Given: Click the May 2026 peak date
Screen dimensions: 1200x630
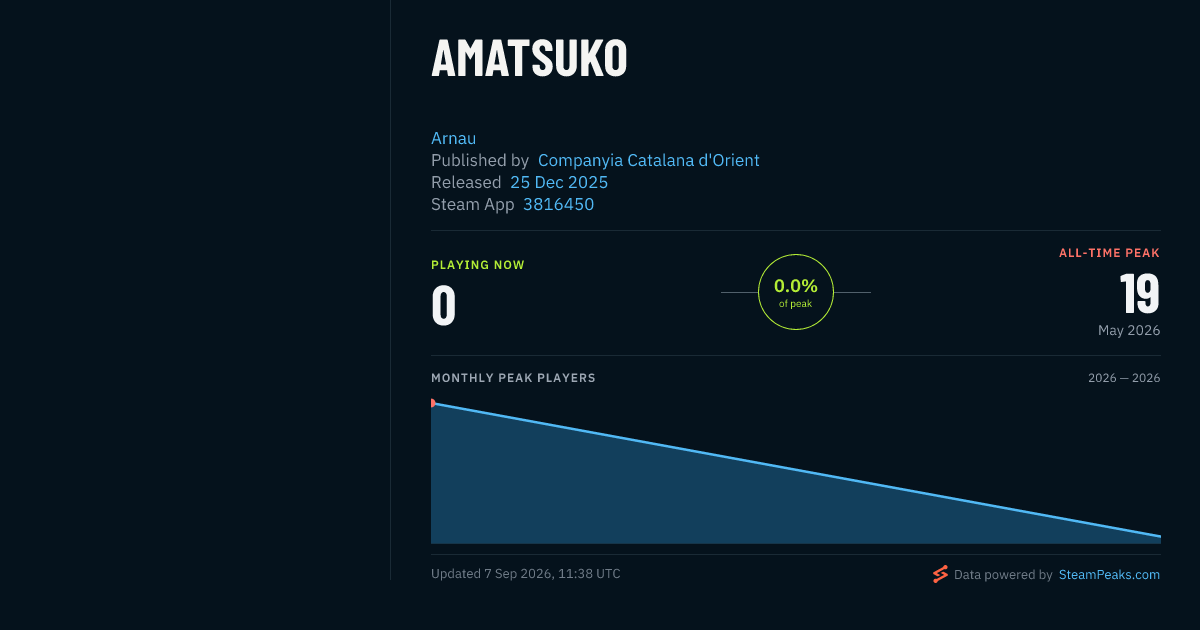Looking at the screenshot, I should coord(1129,330).
